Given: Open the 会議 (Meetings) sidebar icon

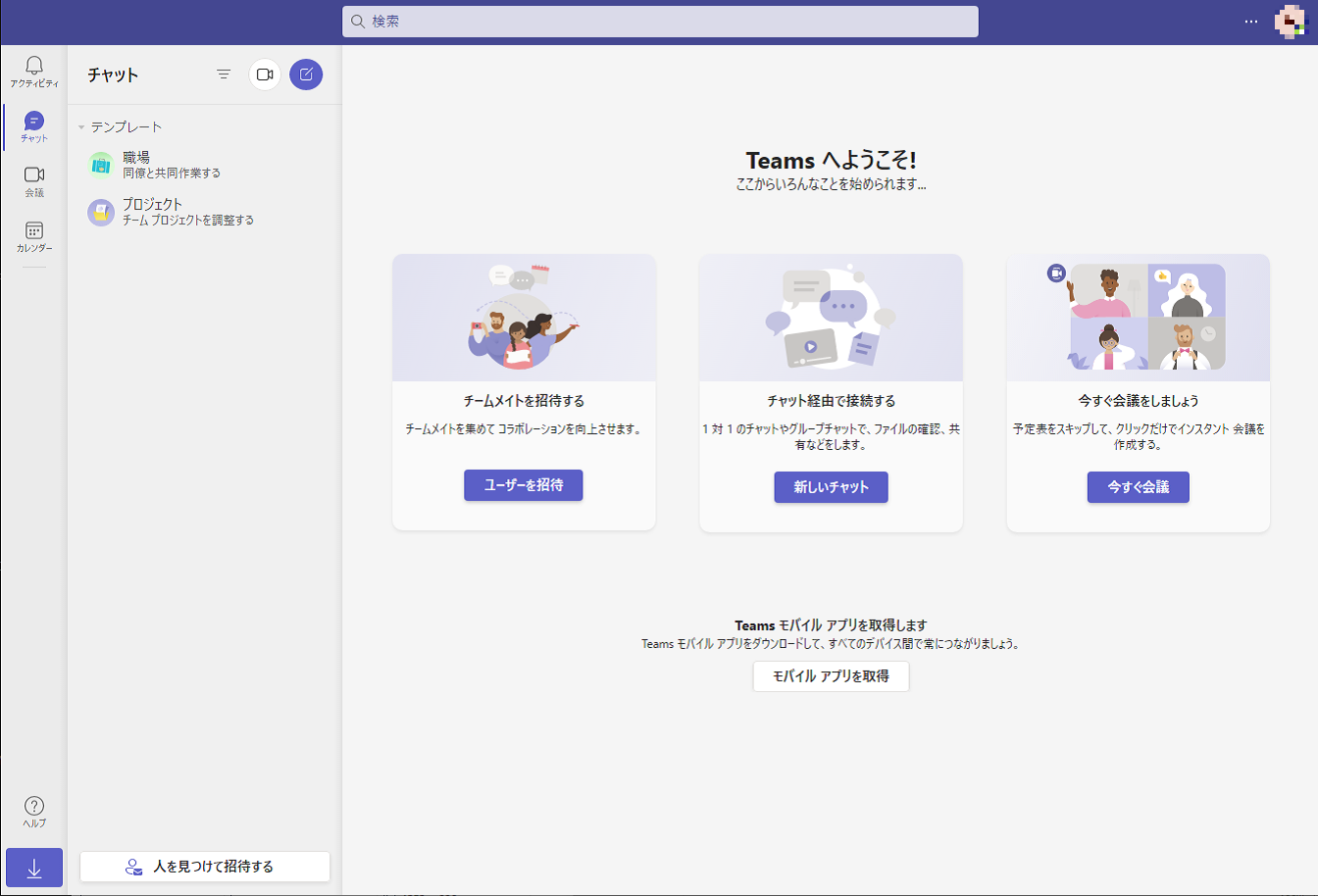Looking at the screenshot, I should pyautogui.click(x=33, y=181).
